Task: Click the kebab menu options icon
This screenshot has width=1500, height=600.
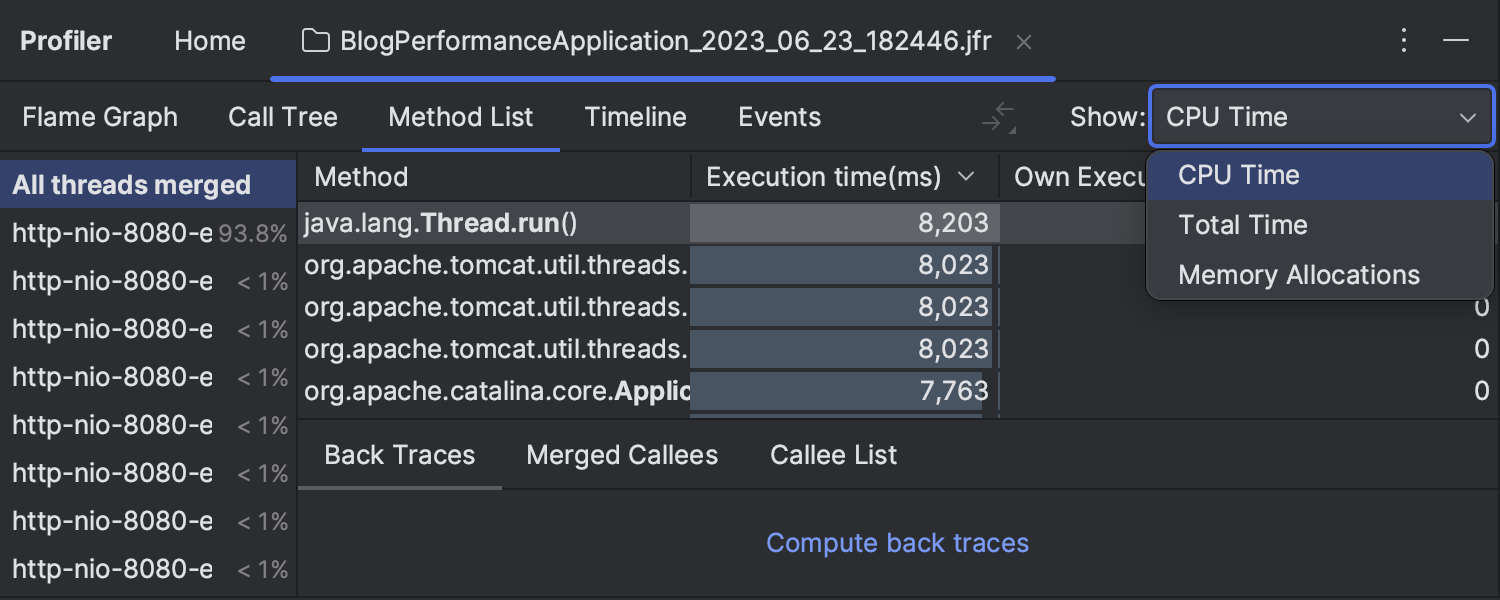Action: (1404, 41)
